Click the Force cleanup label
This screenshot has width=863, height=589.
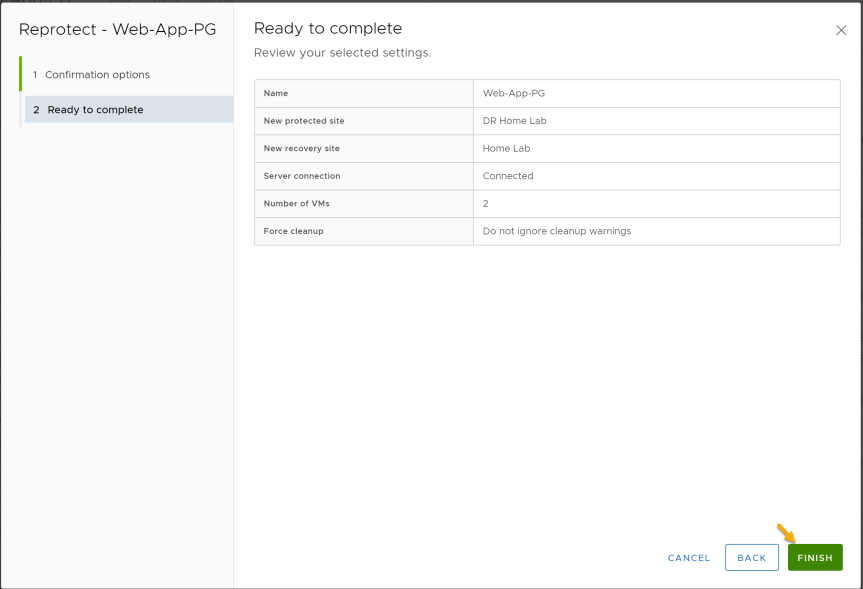(x=293, y=231)
